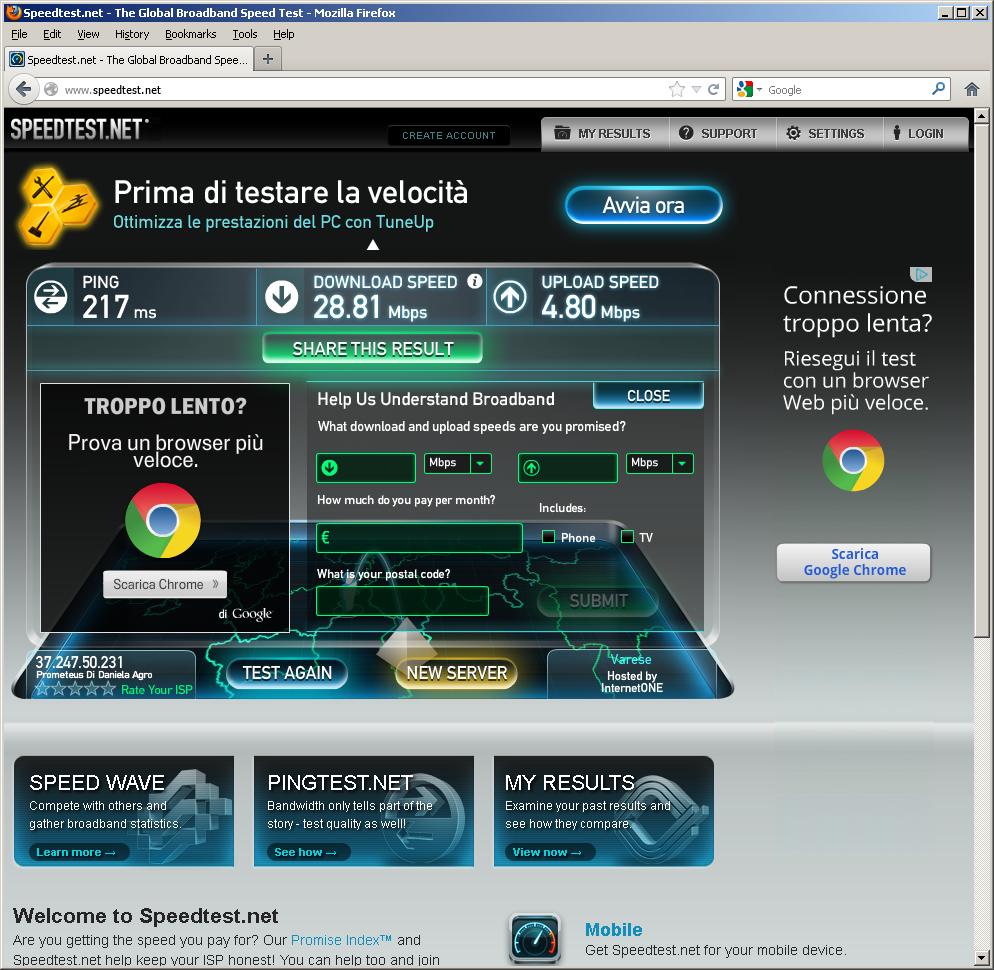
Task: Rate your ISP using the star rating
Action: (x=75, y=689)
